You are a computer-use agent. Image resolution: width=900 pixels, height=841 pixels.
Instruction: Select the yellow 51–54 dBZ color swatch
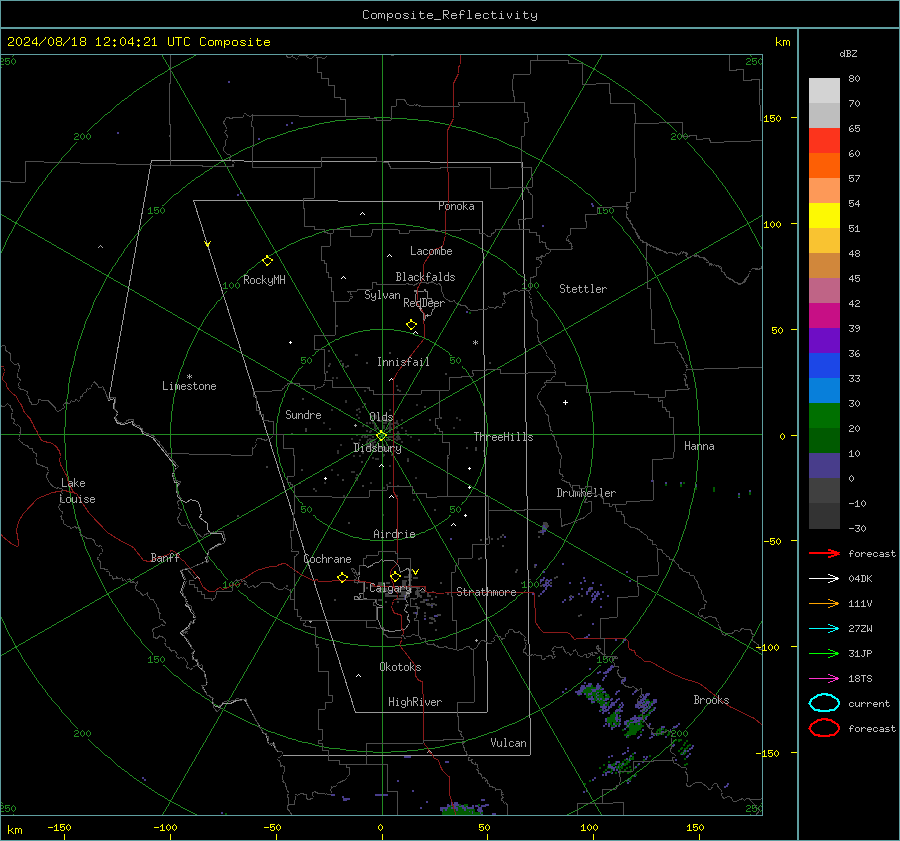pos(824,216)
